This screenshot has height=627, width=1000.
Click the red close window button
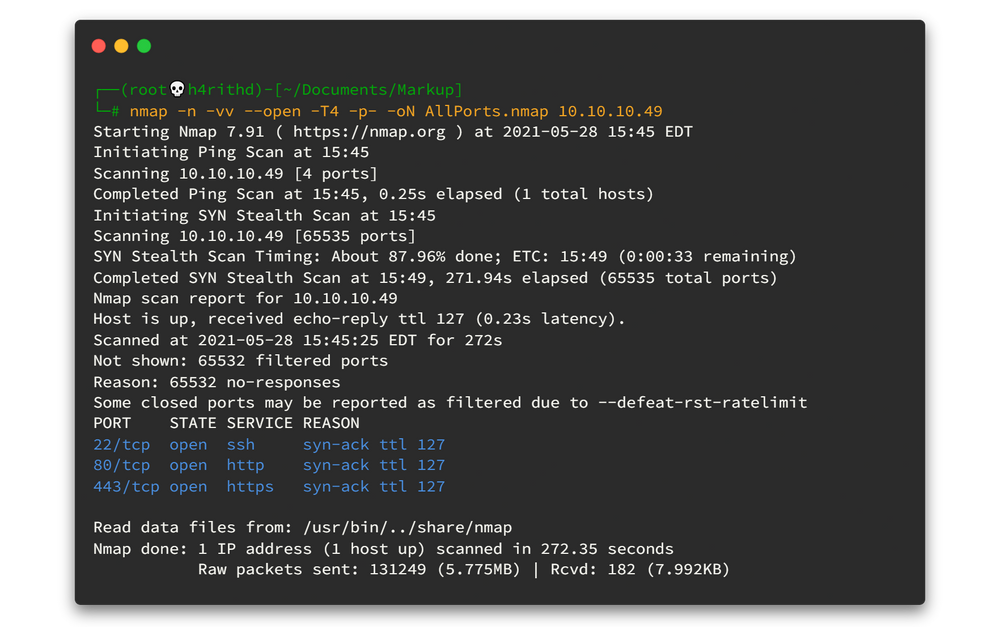pos(98,46)
